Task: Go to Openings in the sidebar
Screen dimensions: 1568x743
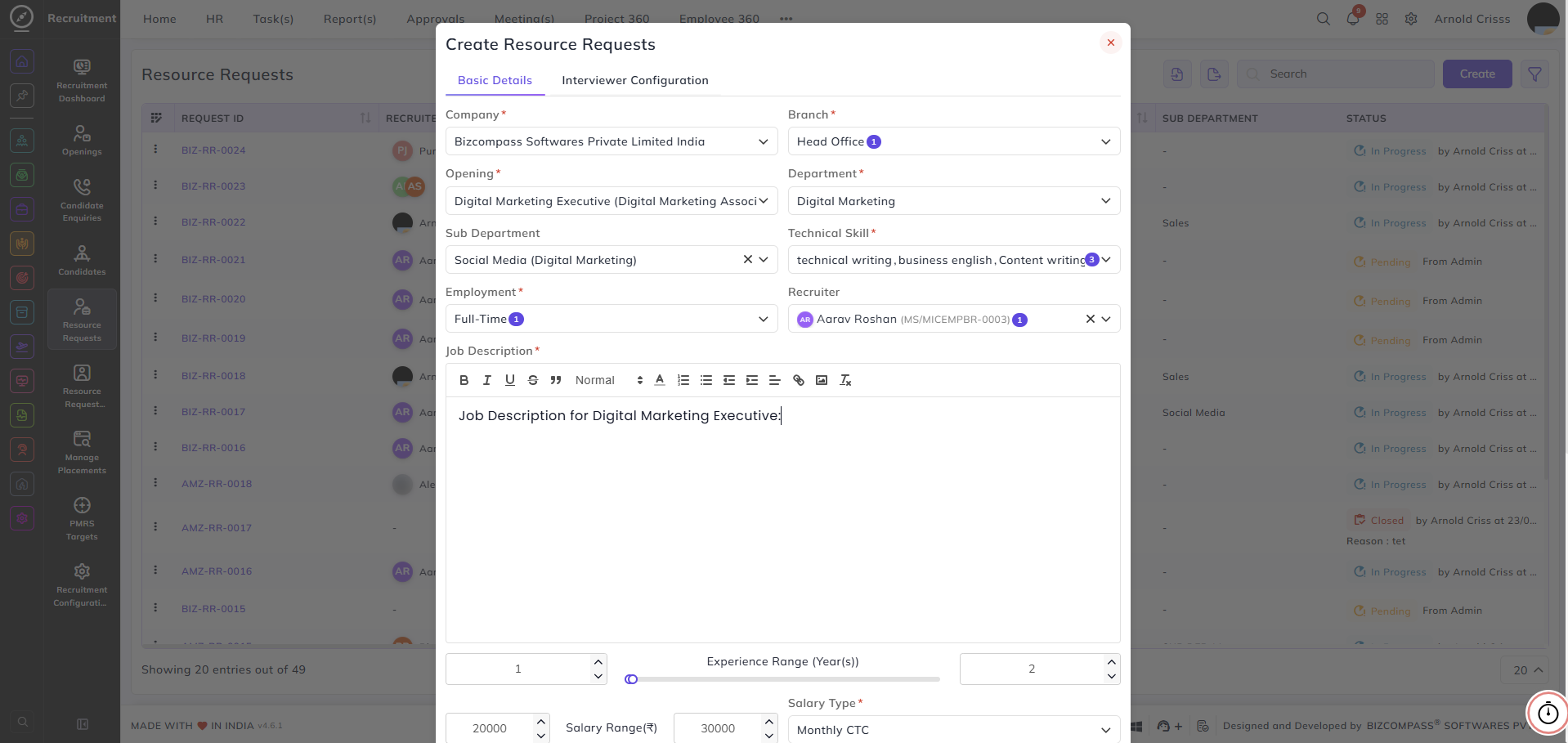Action: click(x=82, y=140)
